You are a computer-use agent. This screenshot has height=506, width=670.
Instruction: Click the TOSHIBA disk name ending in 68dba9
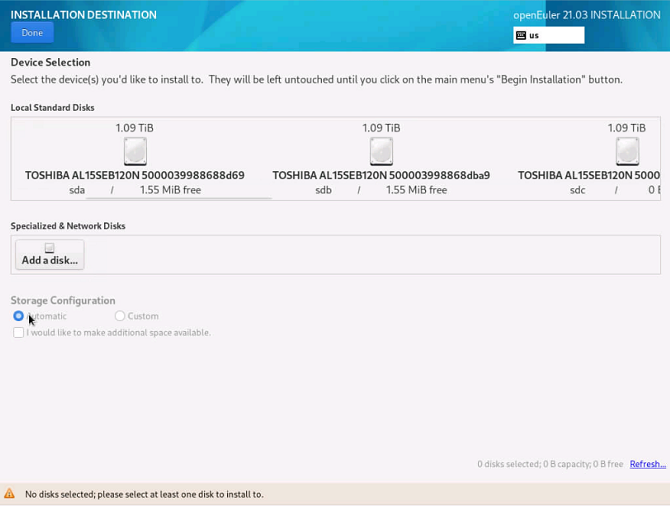point(381,175)
